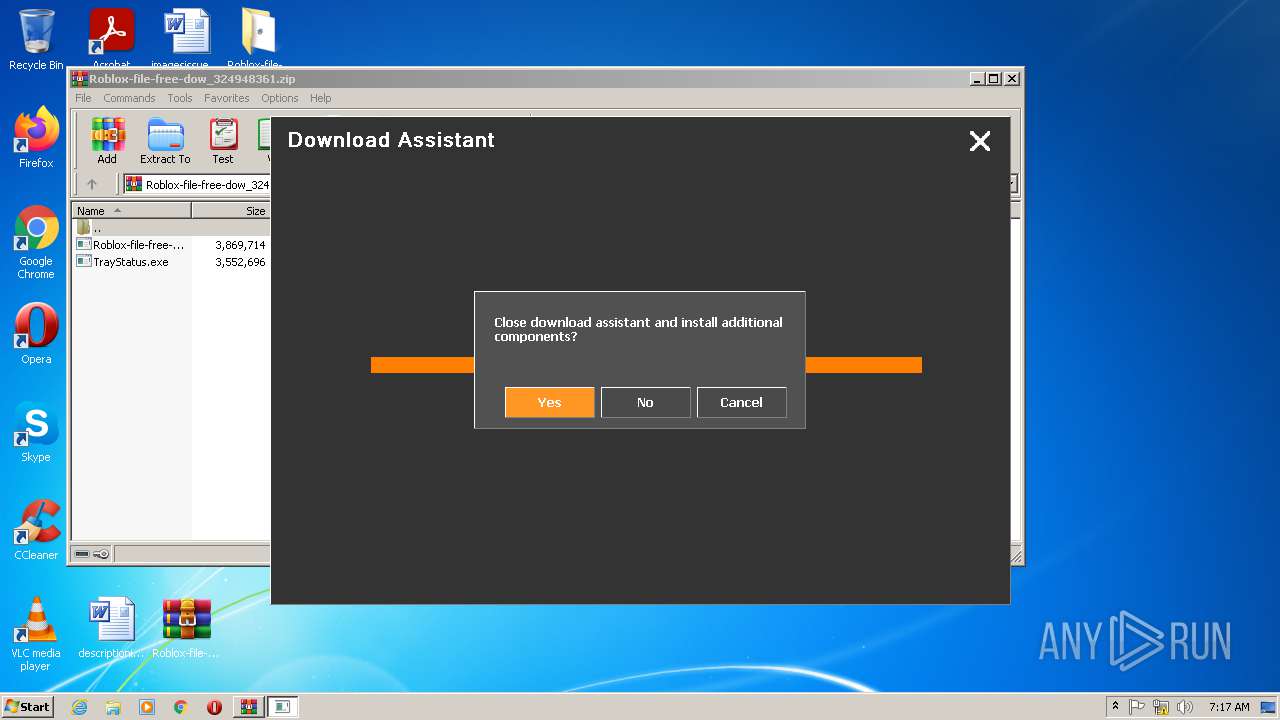The width and height of the screenshot is (1280, 720).
Task: Click the Firefox desktop shortcut
Action: 36,138
